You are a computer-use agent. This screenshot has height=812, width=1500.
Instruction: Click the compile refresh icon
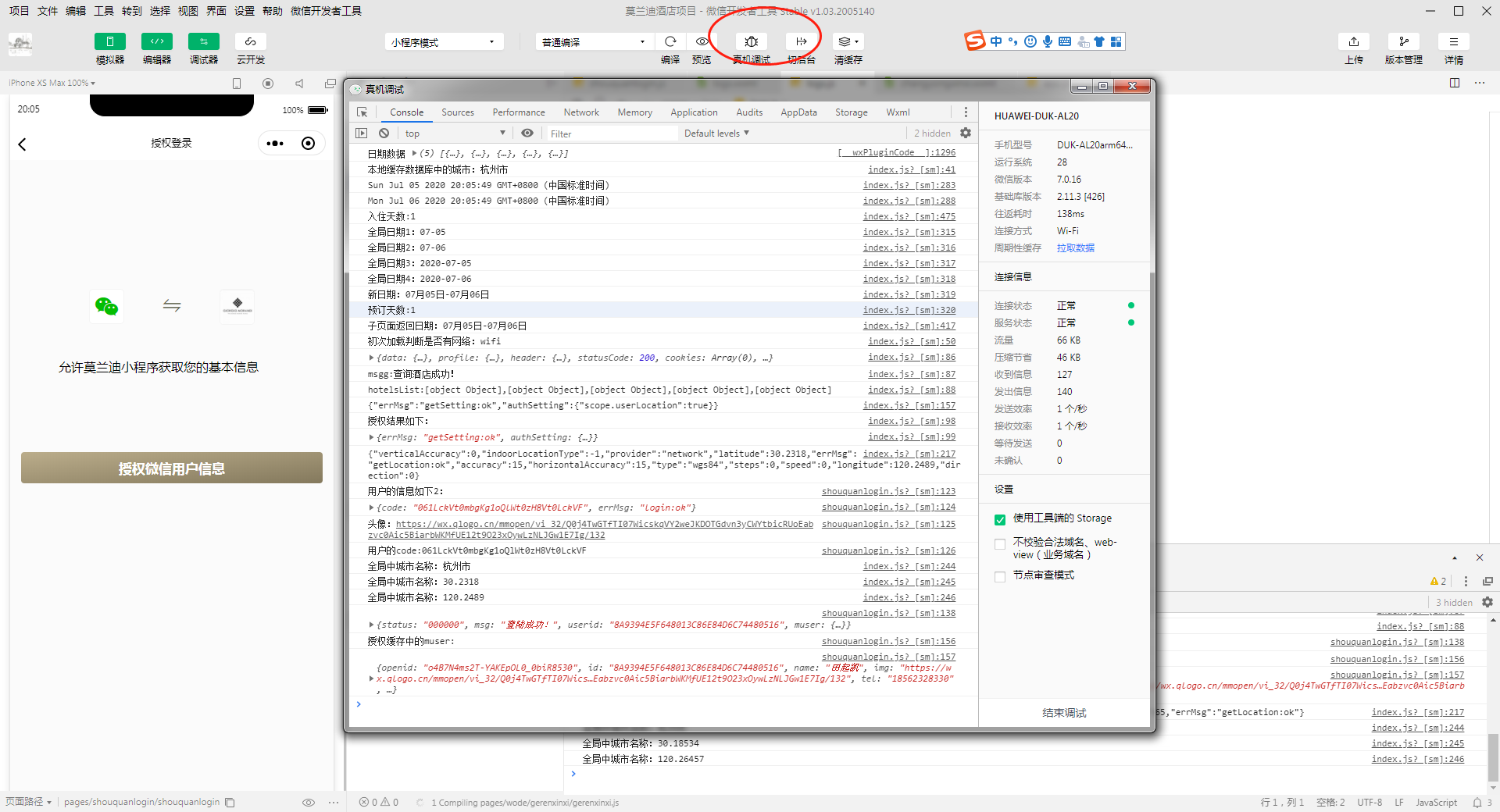[670, 41]
